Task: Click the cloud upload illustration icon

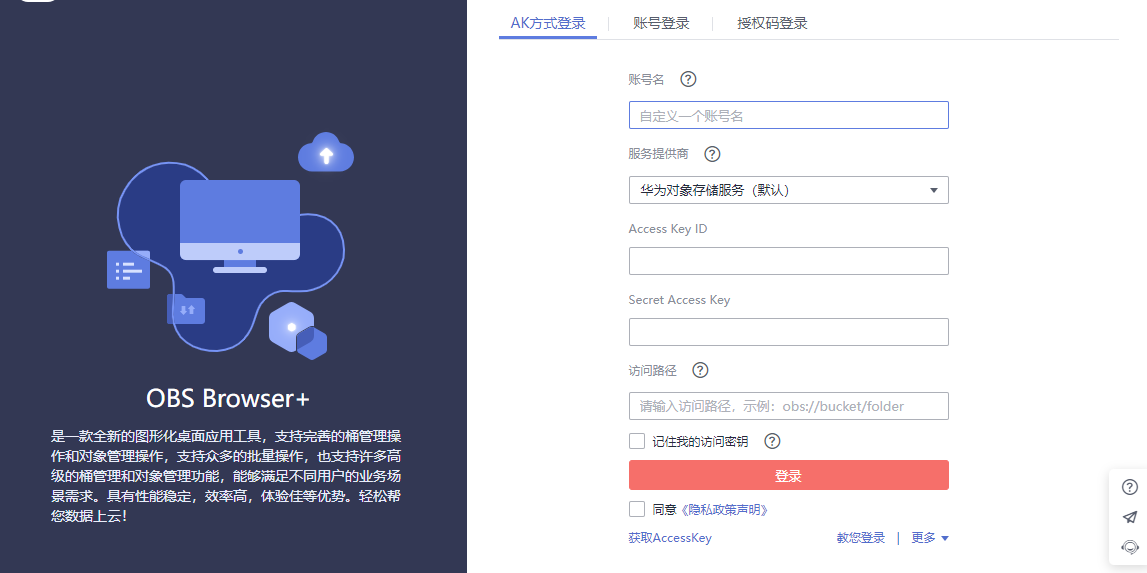Action: pyautogui.click(x=326, y=154)
